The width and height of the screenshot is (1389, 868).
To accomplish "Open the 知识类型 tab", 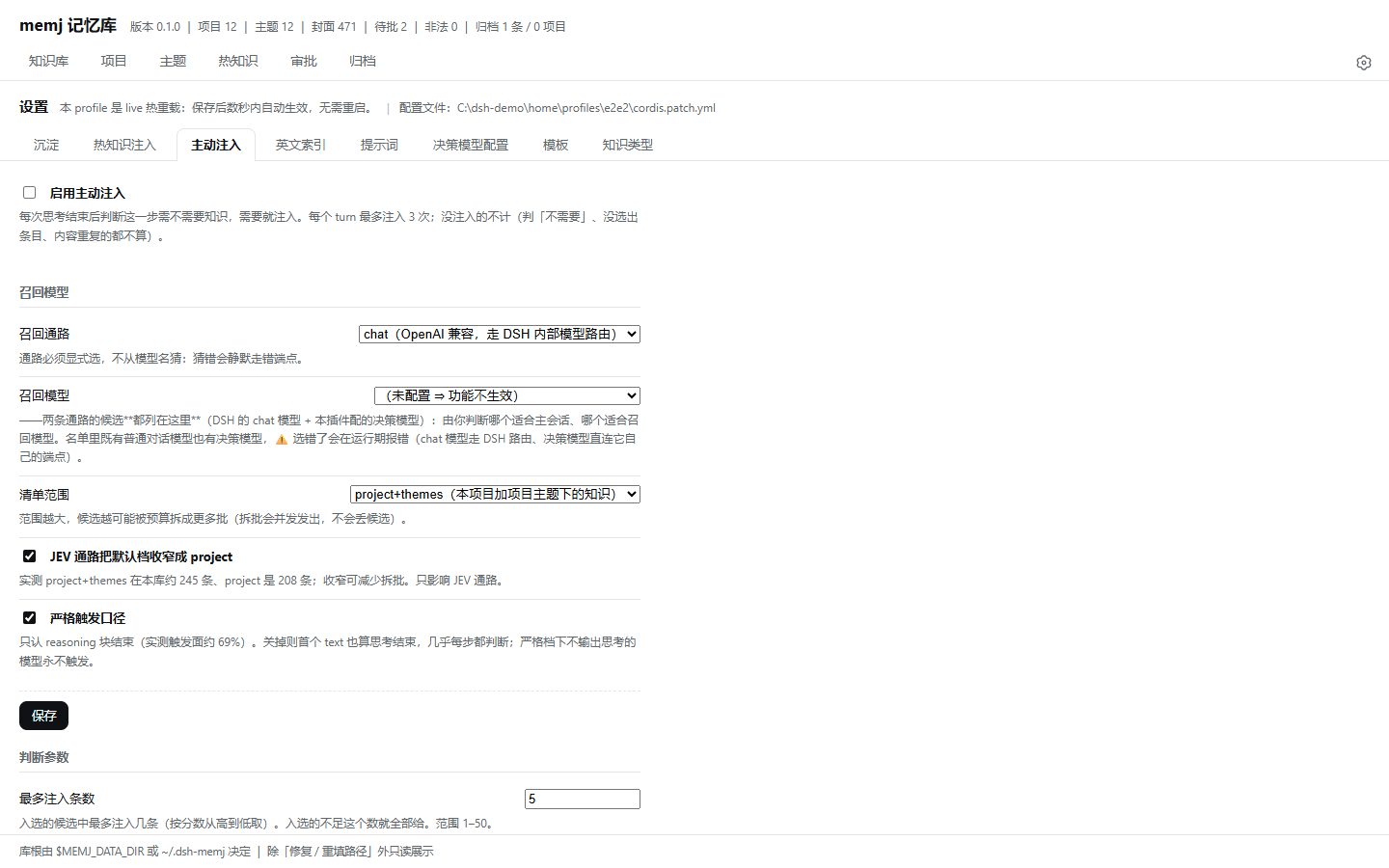I will pyautogui.click(x=628, y=145).
